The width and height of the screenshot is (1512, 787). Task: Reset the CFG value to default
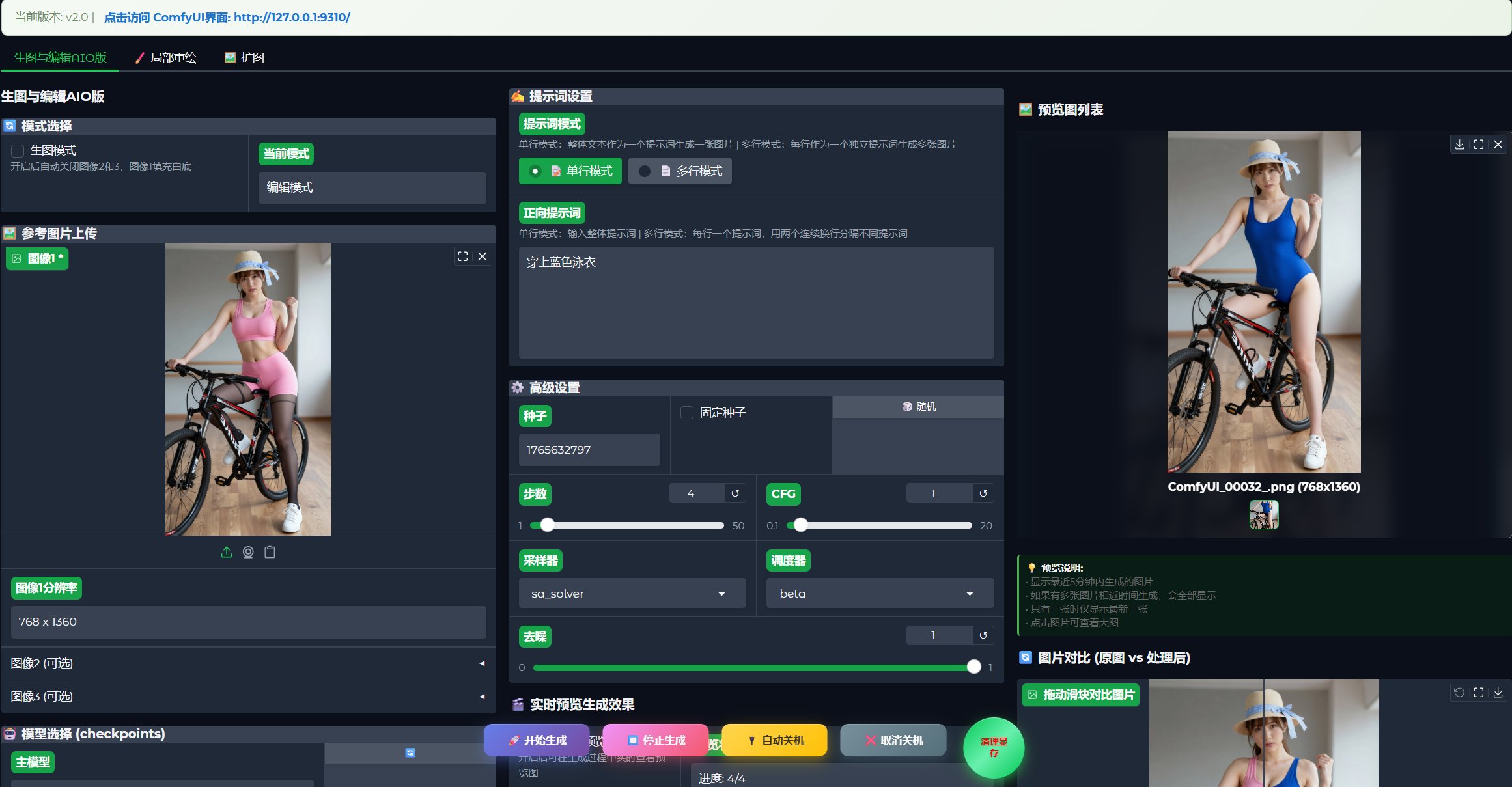tap(983, 493)
